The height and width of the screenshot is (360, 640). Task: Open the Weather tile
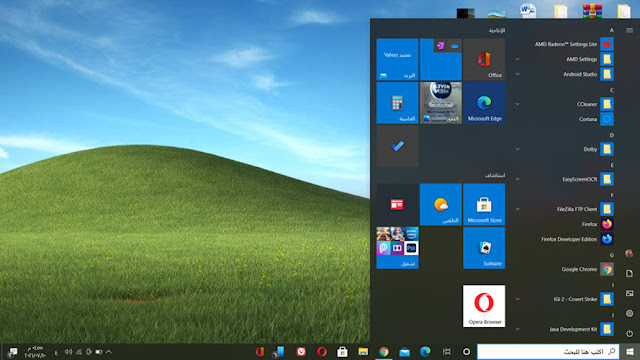441,204
